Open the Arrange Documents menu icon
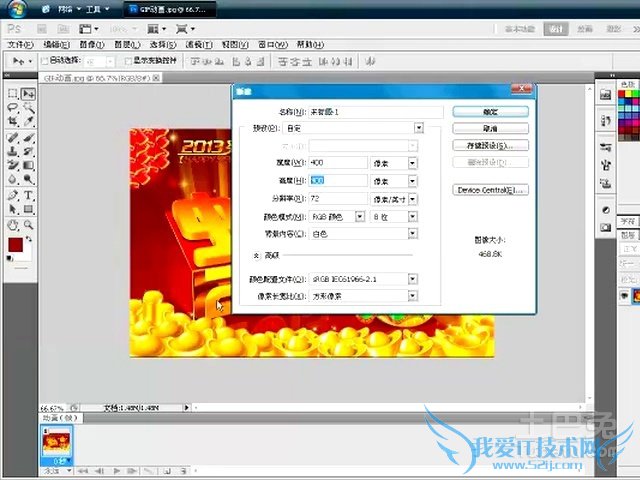 point(153,29)
